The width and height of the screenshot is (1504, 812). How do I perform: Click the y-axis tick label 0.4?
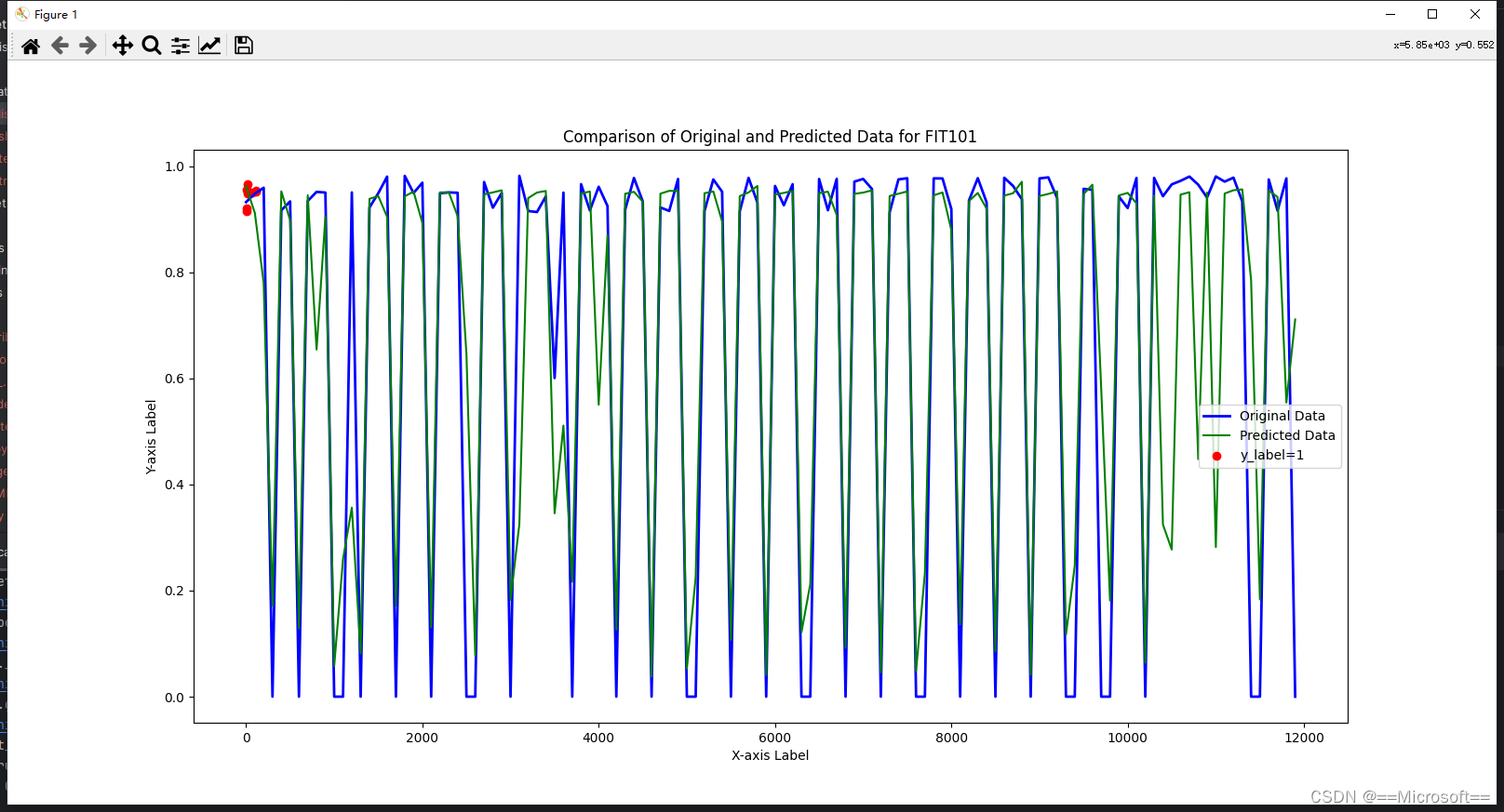175,485
